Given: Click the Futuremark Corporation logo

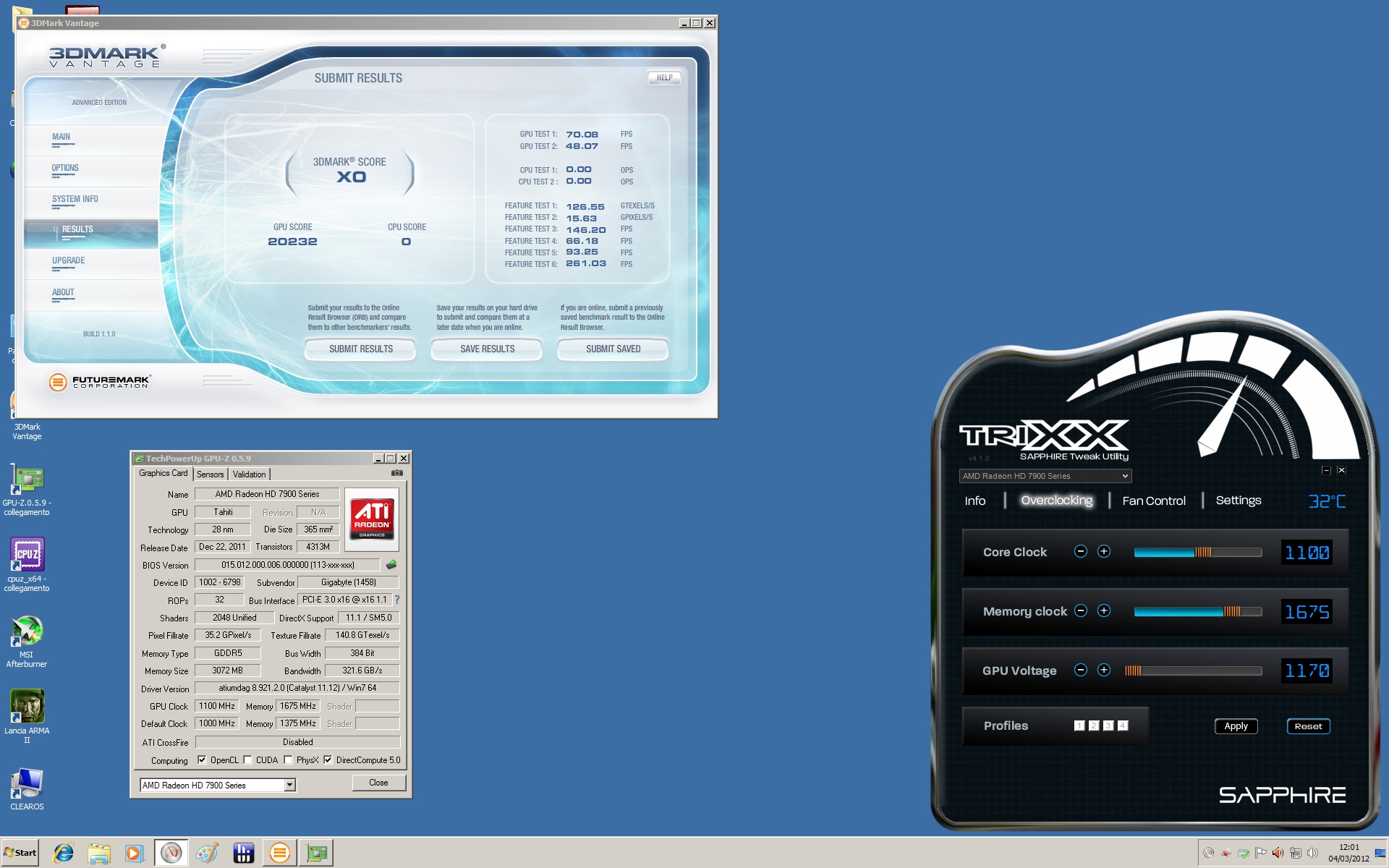Looking at the screenshot, I should (x=100, y=382).
